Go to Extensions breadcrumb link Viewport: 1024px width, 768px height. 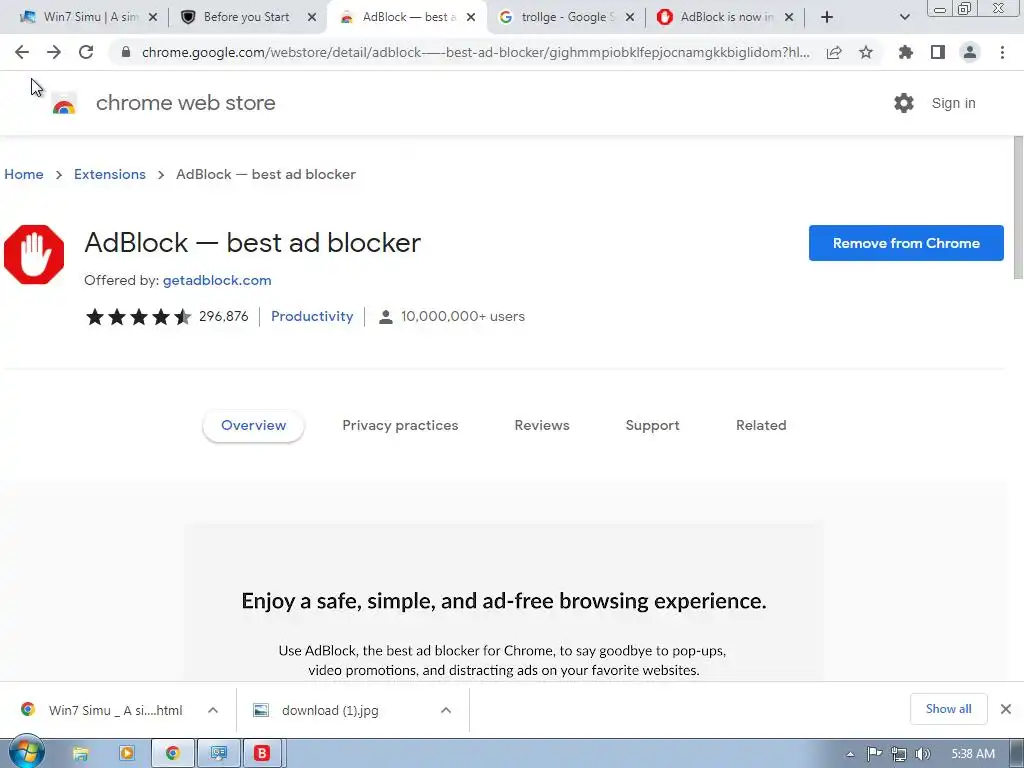pos(110,174)
